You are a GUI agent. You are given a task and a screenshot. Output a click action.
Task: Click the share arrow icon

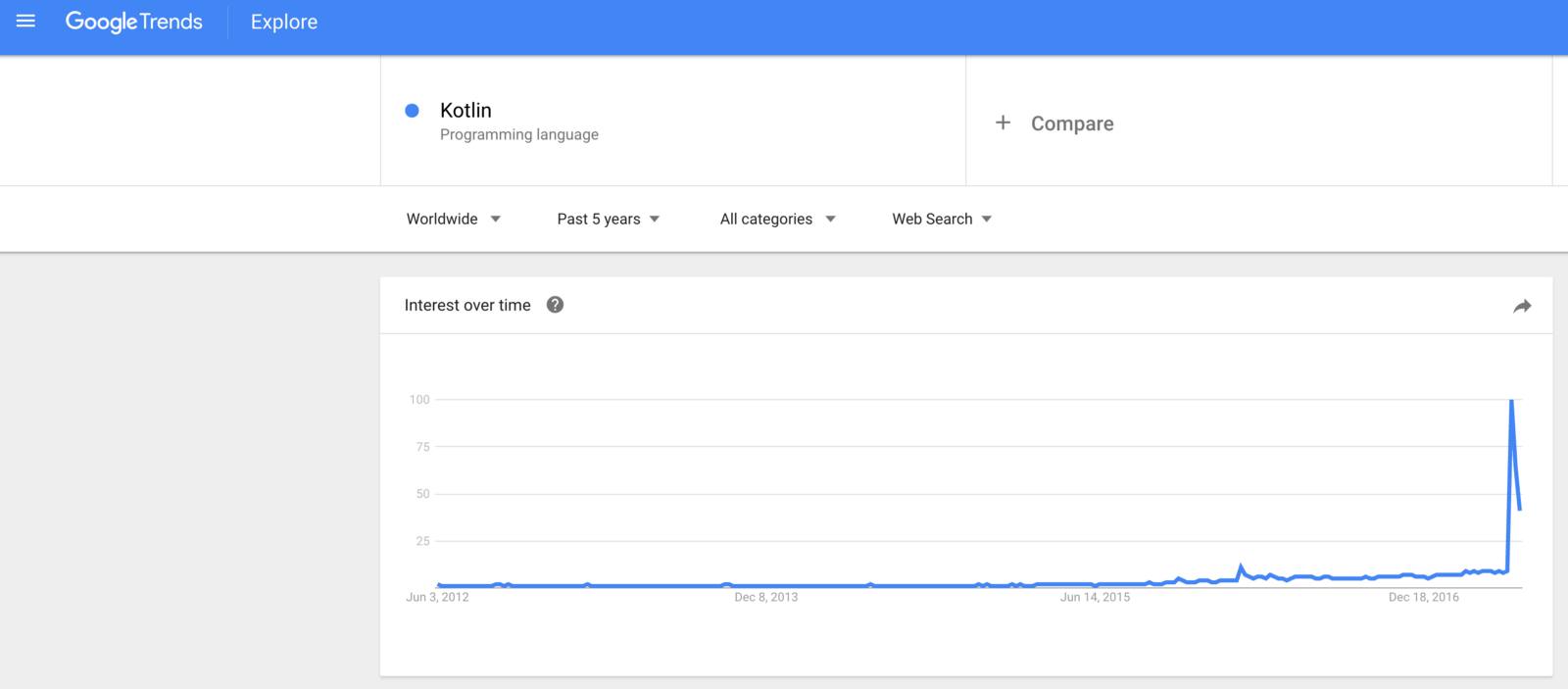1522,306
